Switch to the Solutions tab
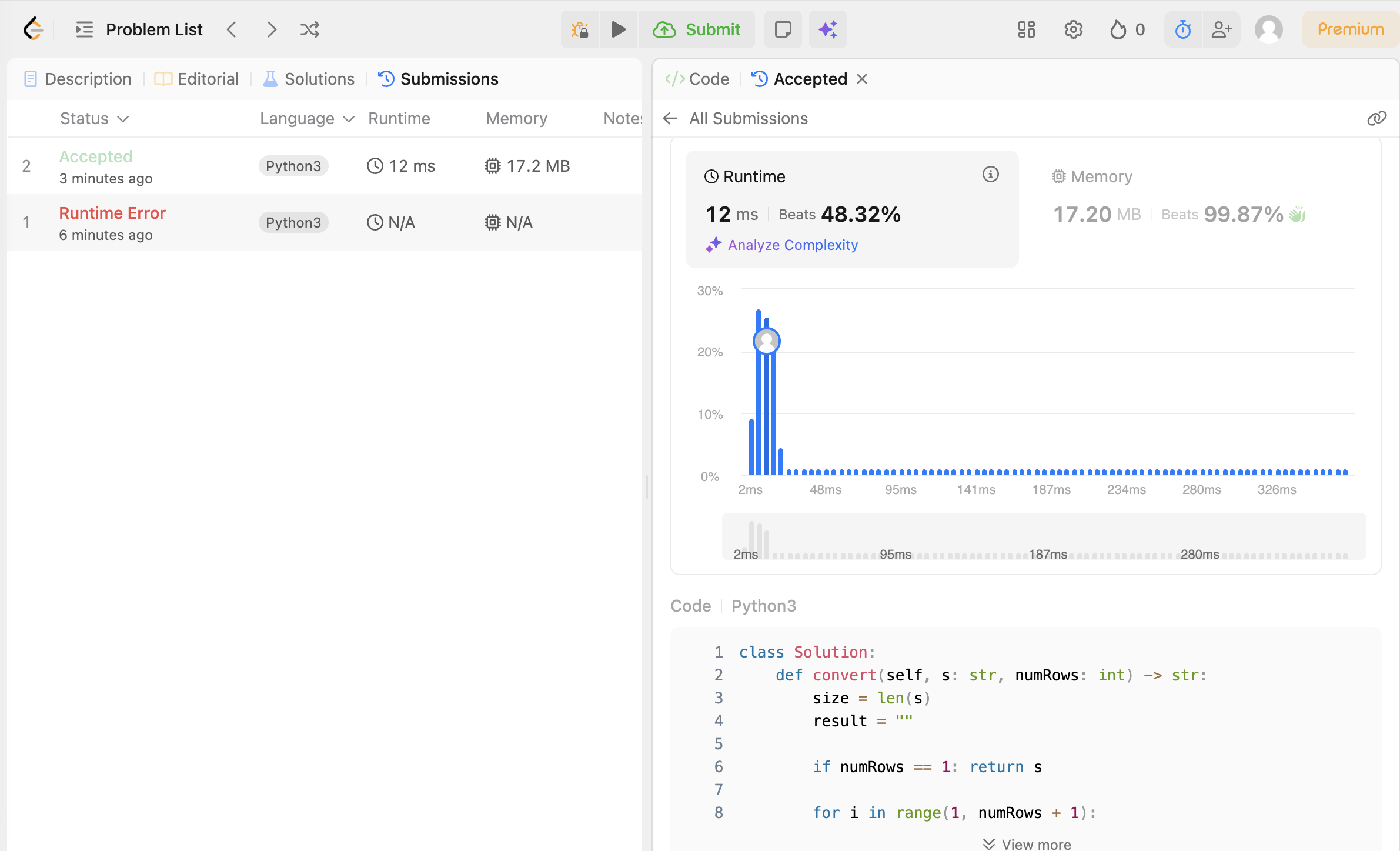Image resolution: width=1400 pixels, height=851 pixels. pos(309,79)
